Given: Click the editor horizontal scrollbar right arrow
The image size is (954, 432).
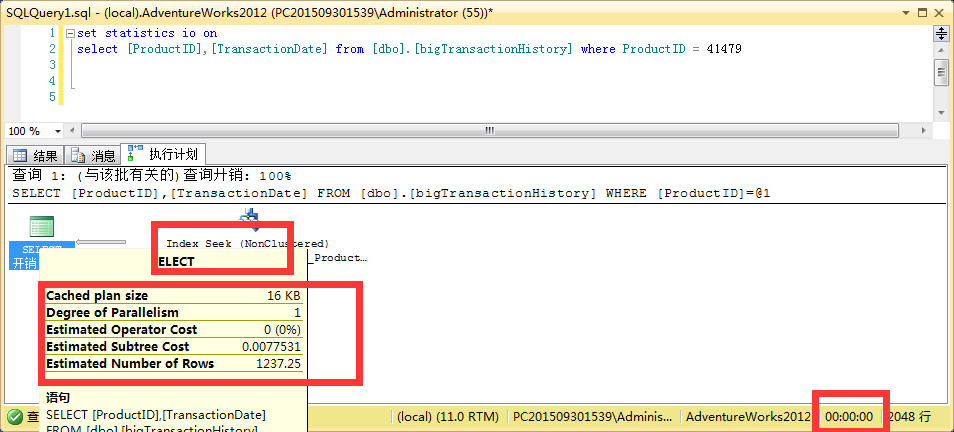Looking at the screenshot, I should (x=923, y=131).
